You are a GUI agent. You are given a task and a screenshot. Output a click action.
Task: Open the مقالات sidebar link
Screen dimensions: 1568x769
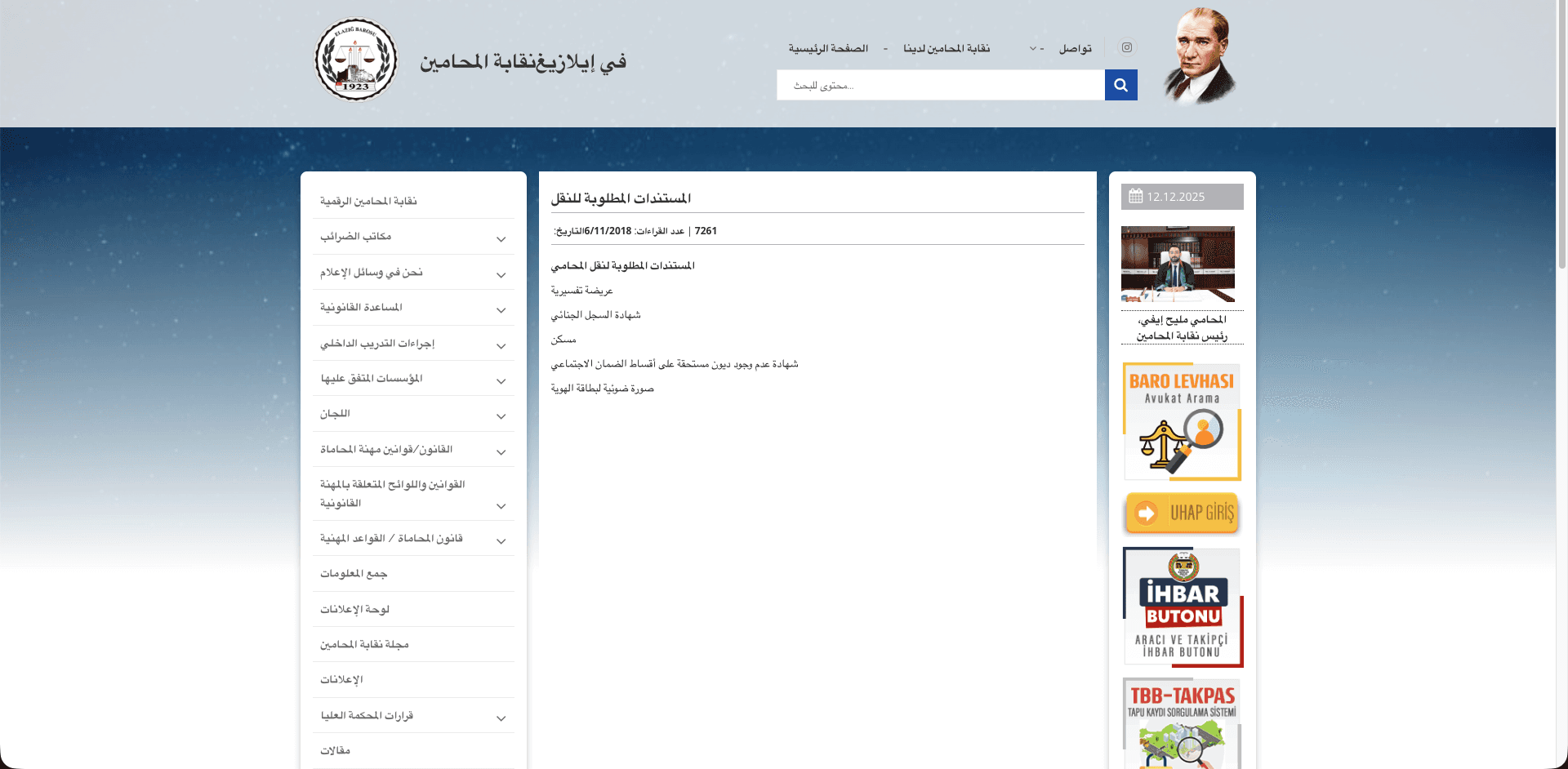pyautogui.click(x=335, y=750)
